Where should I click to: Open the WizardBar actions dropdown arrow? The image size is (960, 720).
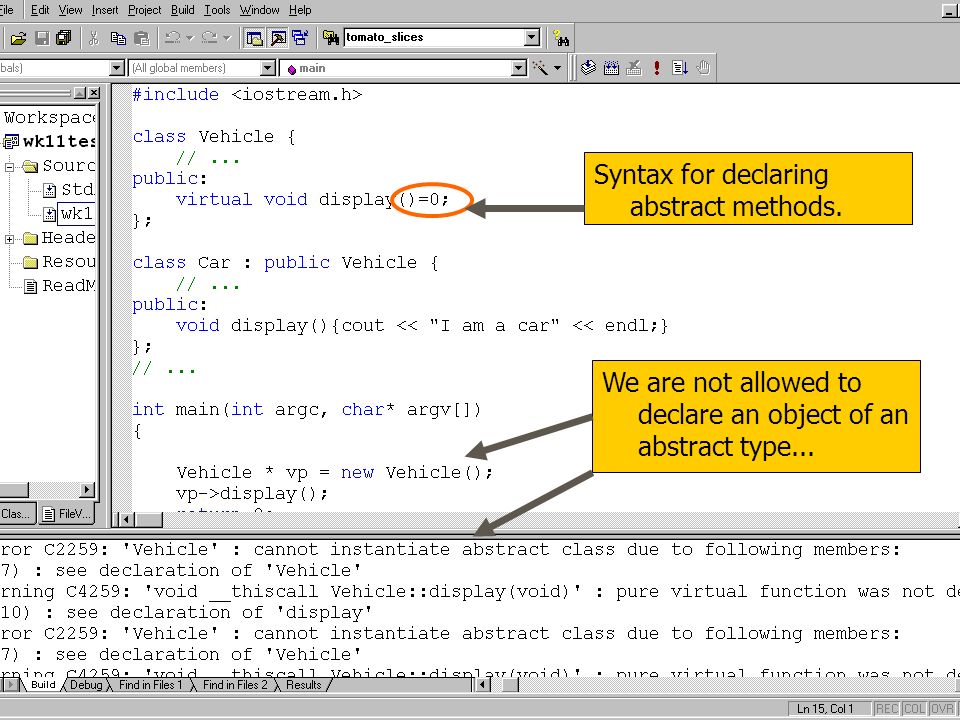point(557,68)
